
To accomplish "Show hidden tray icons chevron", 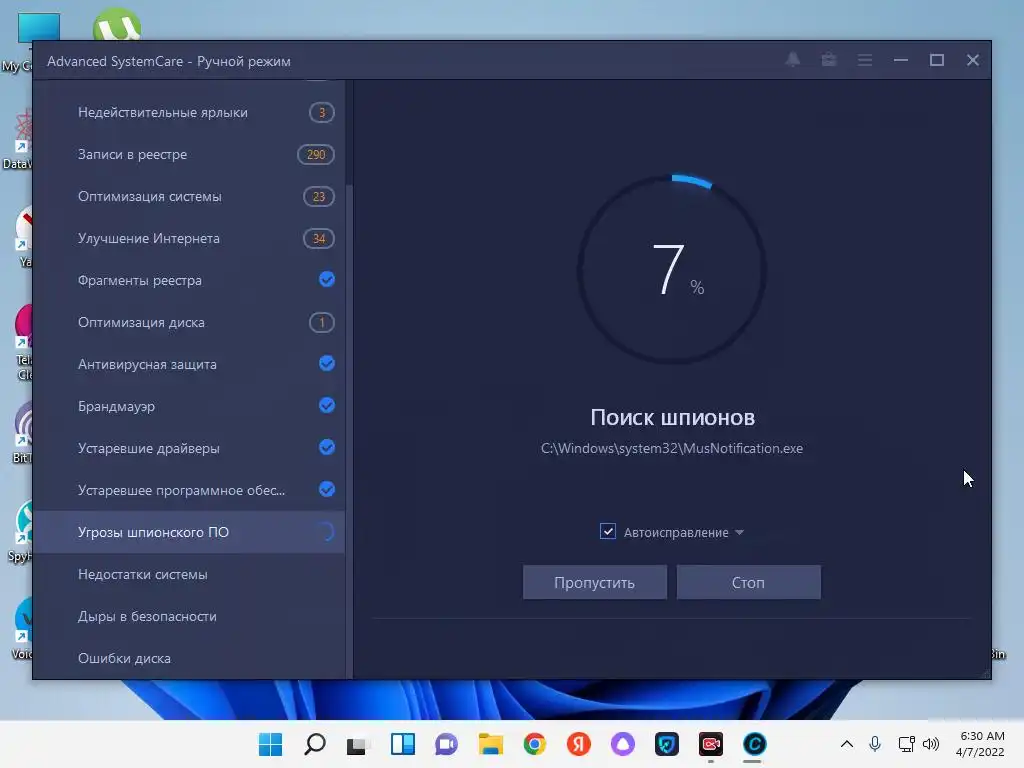I will (846, 744).
